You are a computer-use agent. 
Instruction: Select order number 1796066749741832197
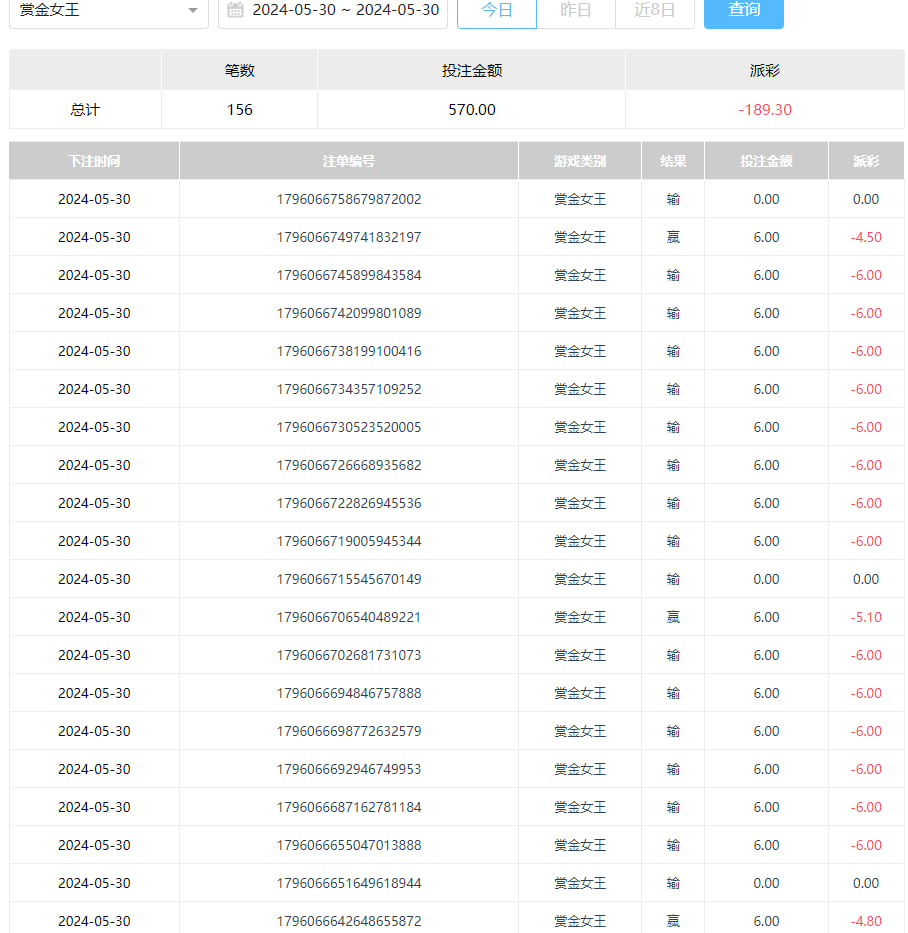pos(349,237)
